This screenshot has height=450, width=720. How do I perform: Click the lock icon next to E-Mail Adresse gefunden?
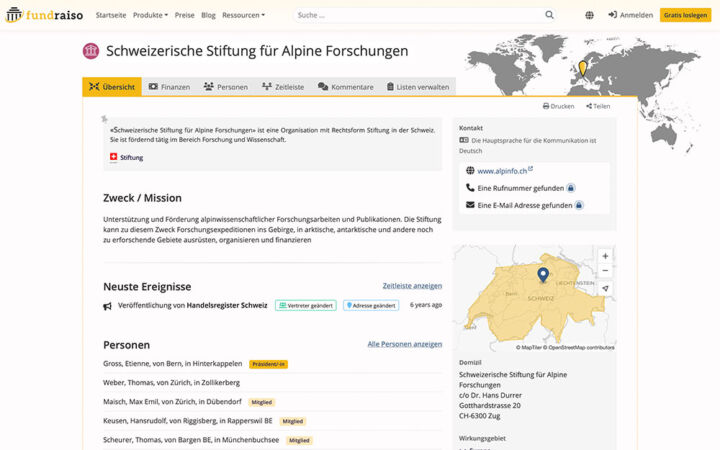point(579,205)
